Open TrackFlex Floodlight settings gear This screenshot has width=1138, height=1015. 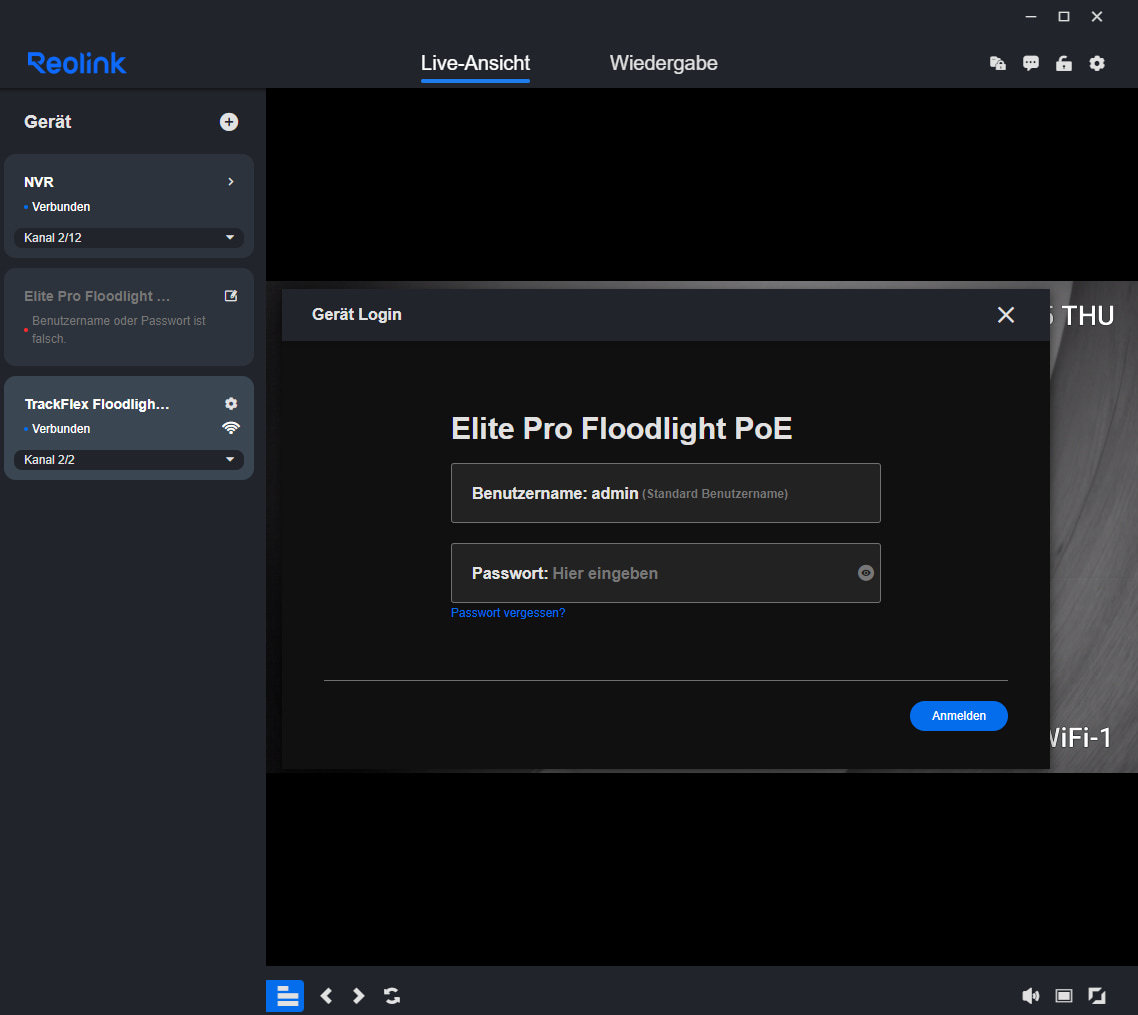pyautogui.click(x=231, y=403)
